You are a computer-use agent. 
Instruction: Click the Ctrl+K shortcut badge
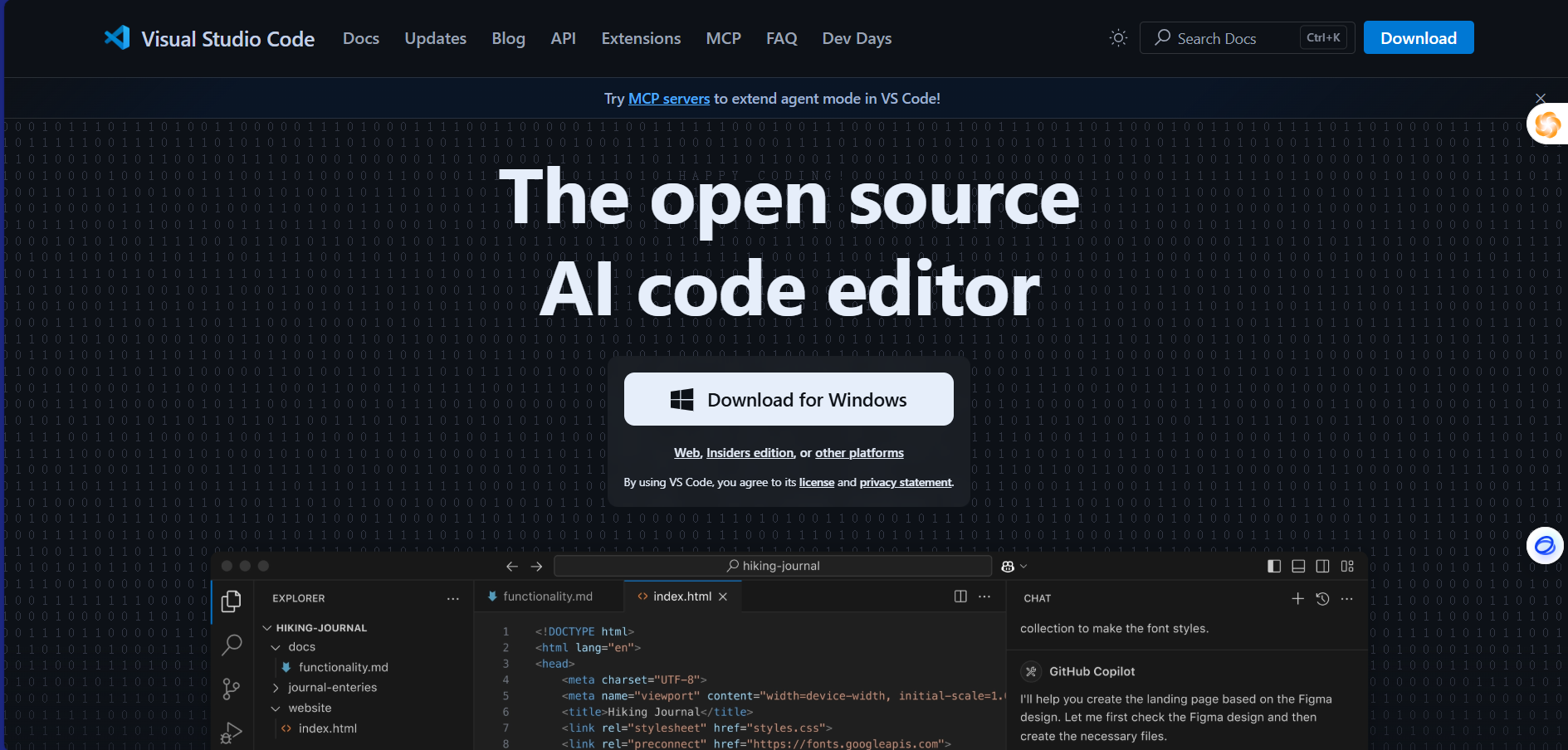click(x=1323, y=37)
